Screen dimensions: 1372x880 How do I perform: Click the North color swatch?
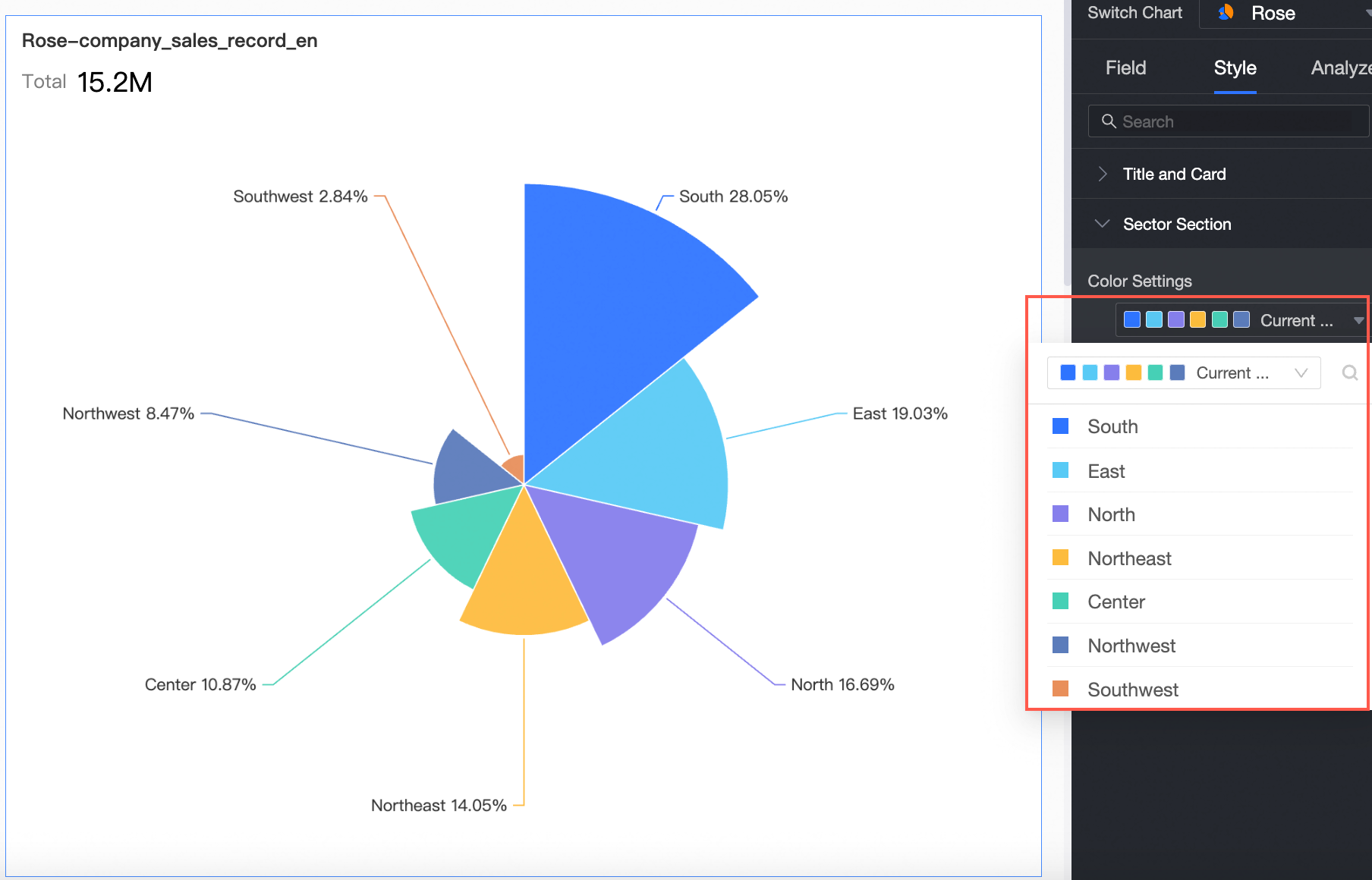1061,514
